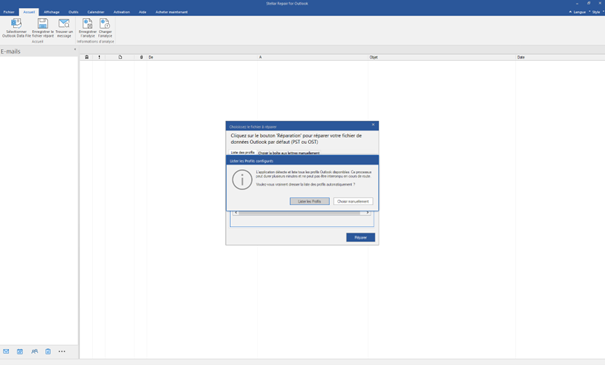Click the horizontal scrollbar right arrow in dialog
The width and height of the screenshot is (605, 365).
367,213
